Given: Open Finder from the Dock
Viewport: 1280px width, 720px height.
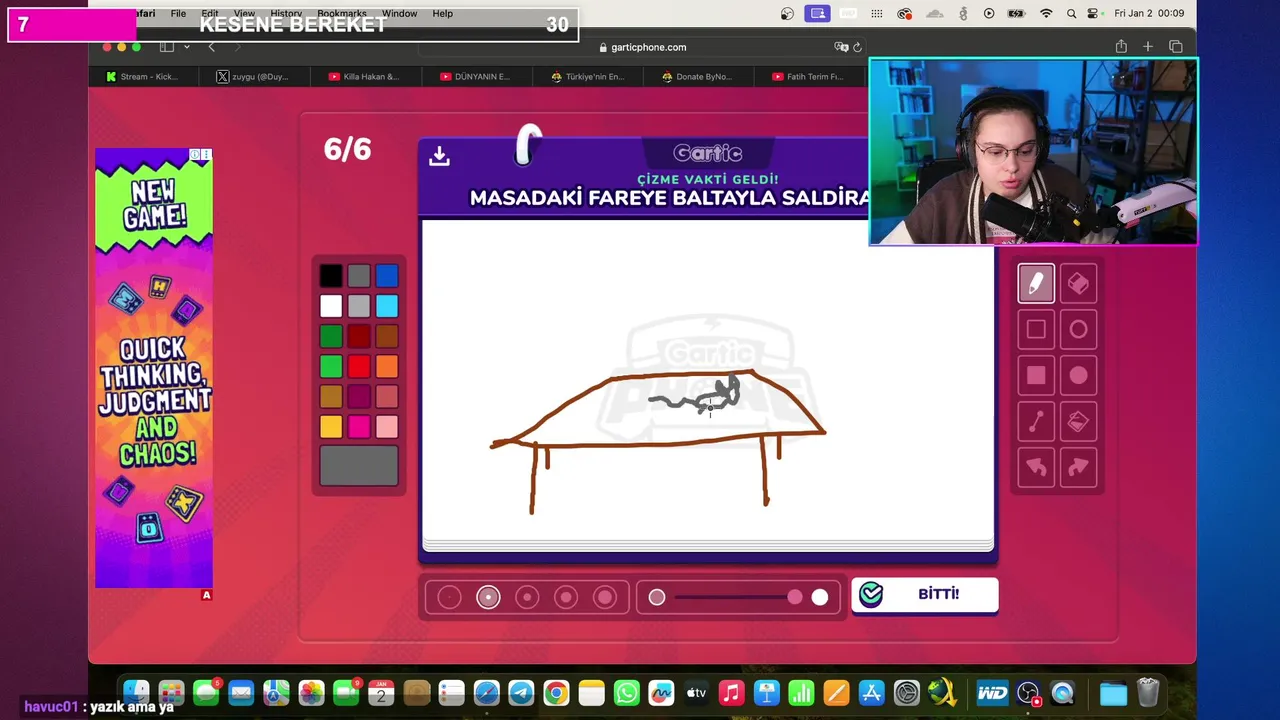Looking at the screenshot, I should tap(136, 693).
